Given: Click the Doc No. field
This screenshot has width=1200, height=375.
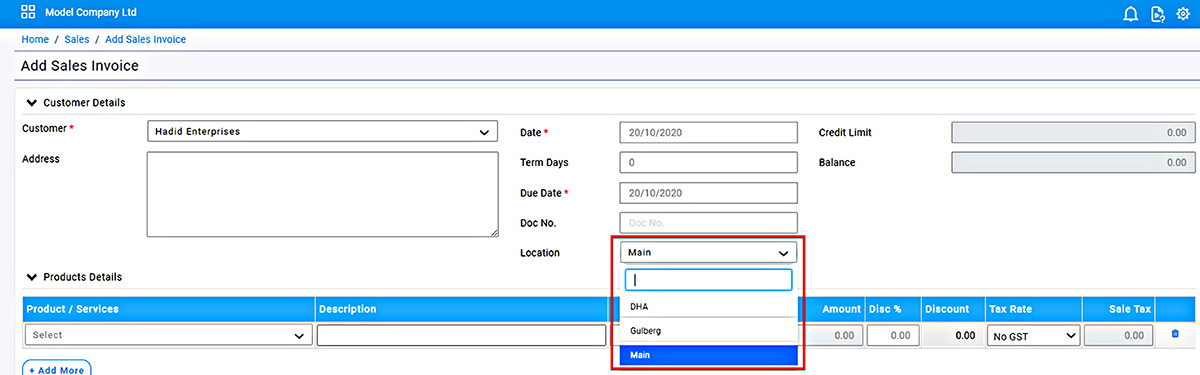Looking at the screenshot, I should click(709, 222).
